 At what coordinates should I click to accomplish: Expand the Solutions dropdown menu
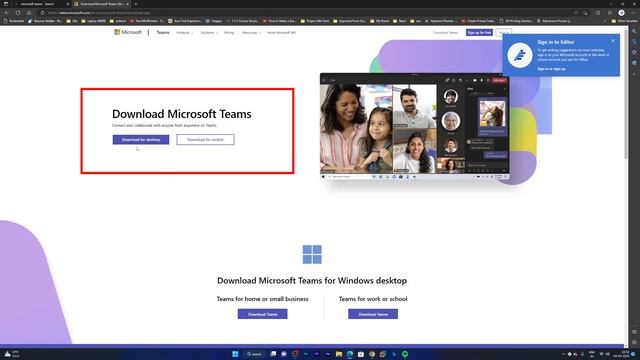209,33
